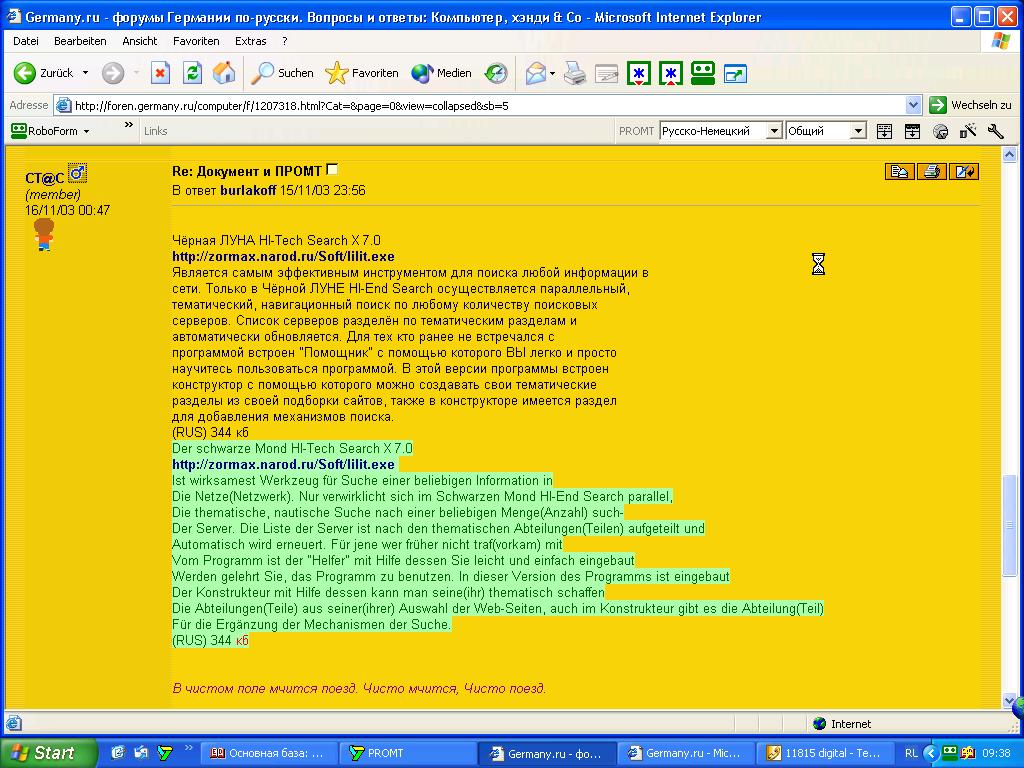The width and height of the screenshot is (1024, 768).
Task: Click the CT@C user avatar image
Action: pyautogui.click(x=44, y=235)
